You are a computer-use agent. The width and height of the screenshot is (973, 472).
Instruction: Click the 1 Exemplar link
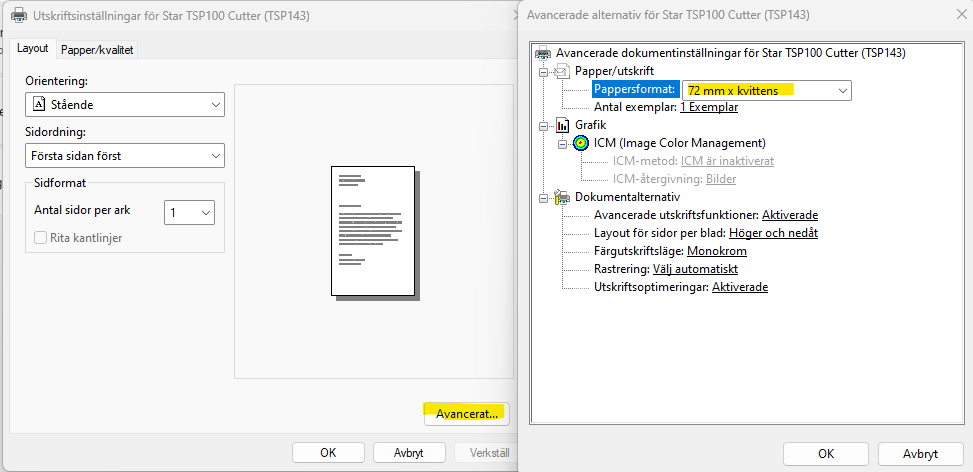point(709,107)
